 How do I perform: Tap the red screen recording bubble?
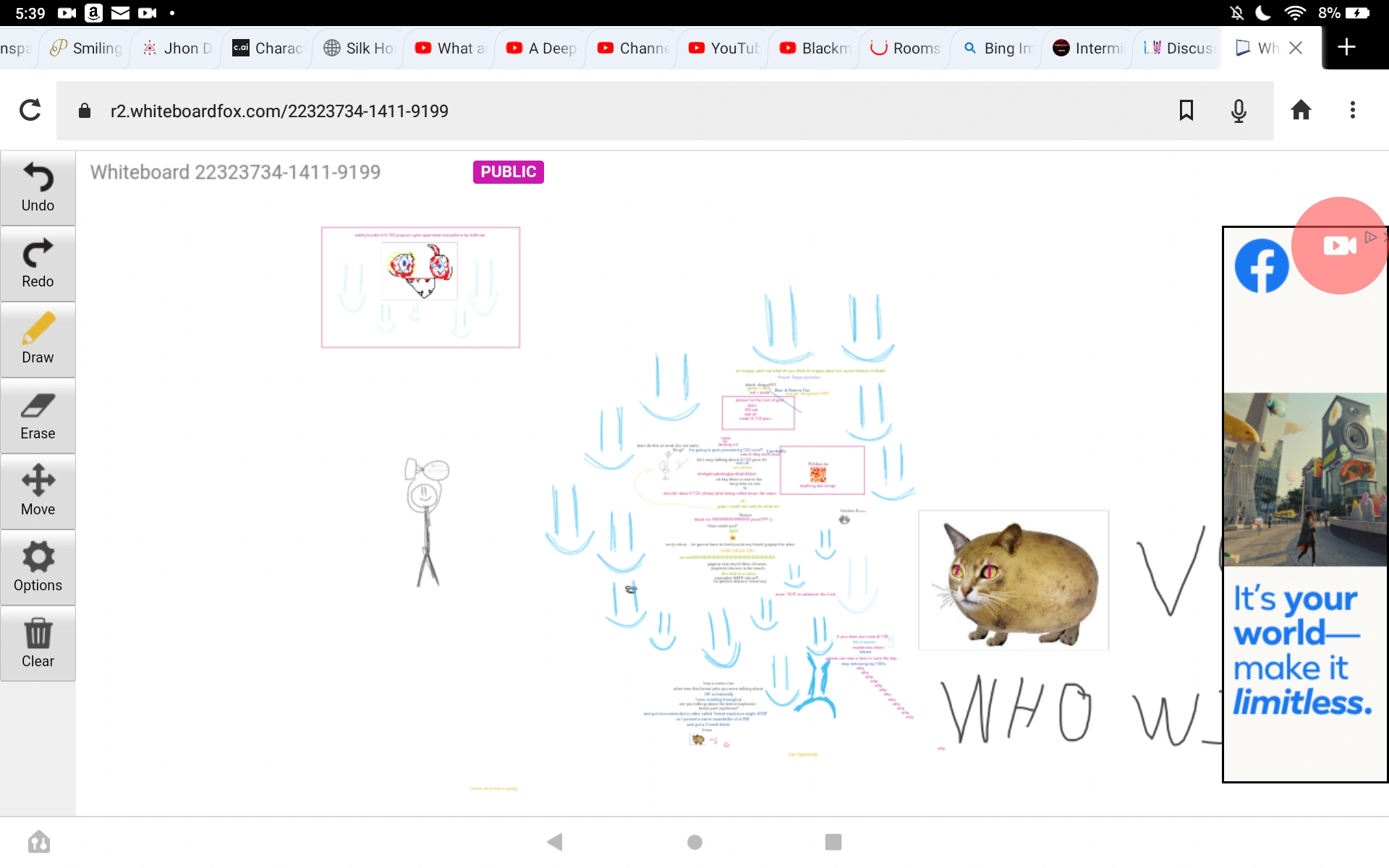pos(1339,246)
